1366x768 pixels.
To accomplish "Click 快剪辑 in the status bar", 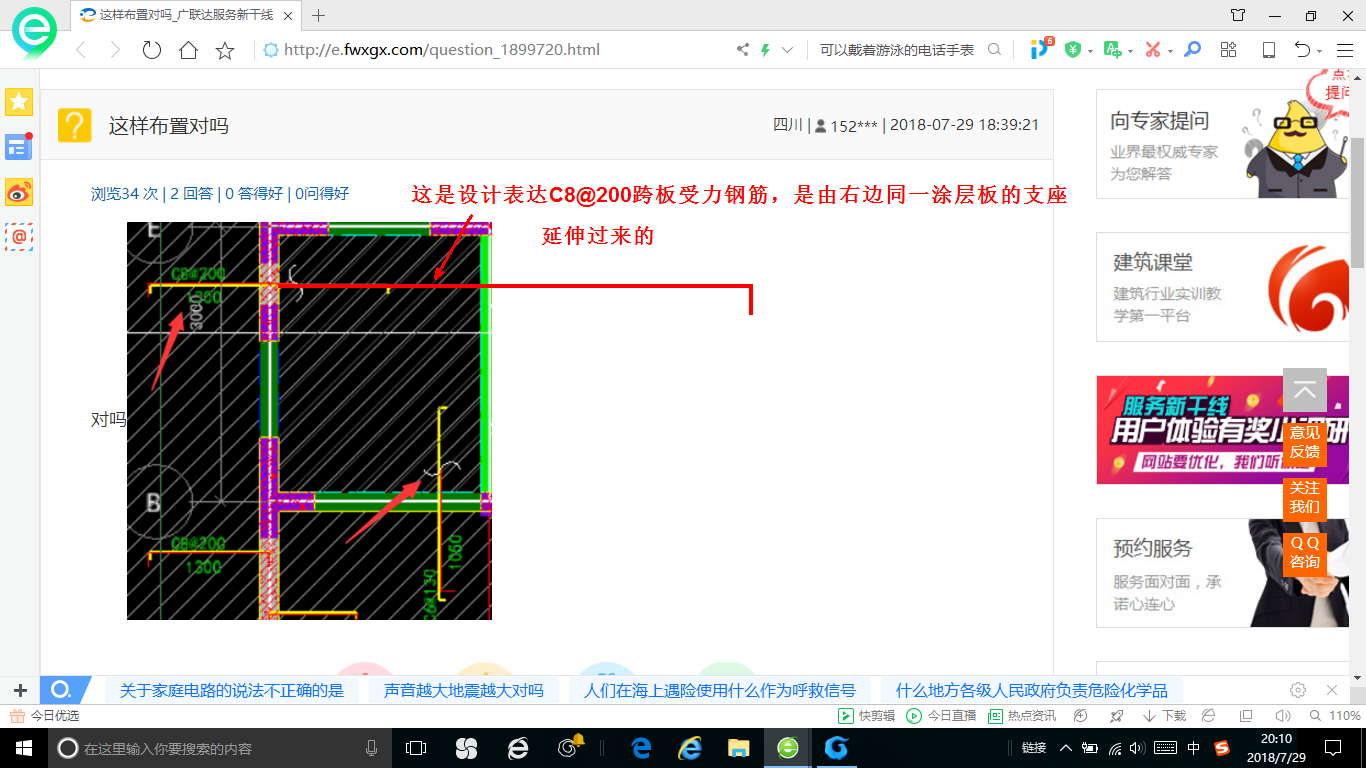I will [x=866, y=716].
